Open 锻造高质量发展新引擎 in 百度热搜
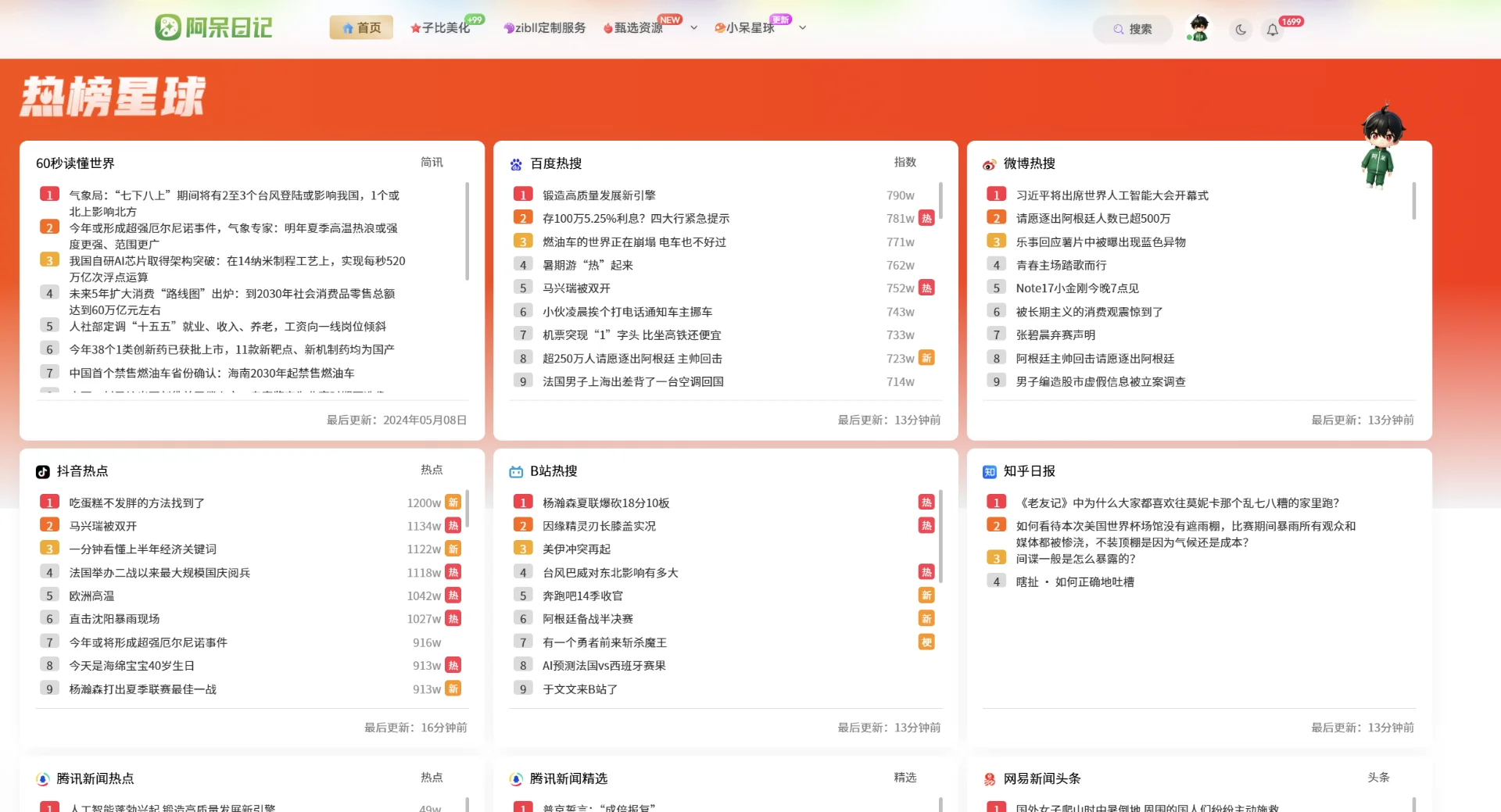Viewport: 1501px width, 812px height. click(x=599, y=195)
